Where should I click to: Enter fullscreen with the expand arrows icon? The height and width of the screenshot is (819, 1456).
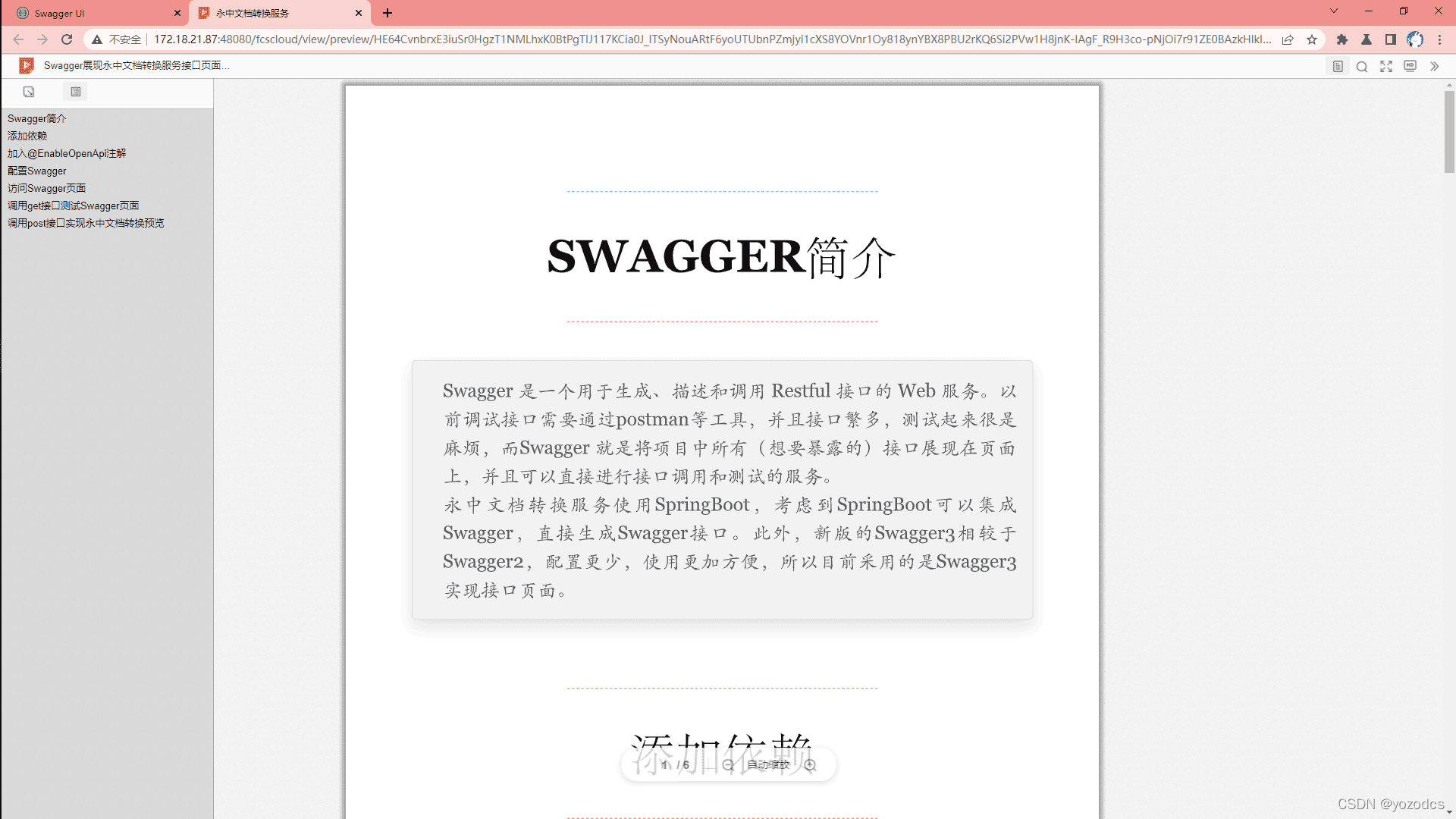(1386, 67)
